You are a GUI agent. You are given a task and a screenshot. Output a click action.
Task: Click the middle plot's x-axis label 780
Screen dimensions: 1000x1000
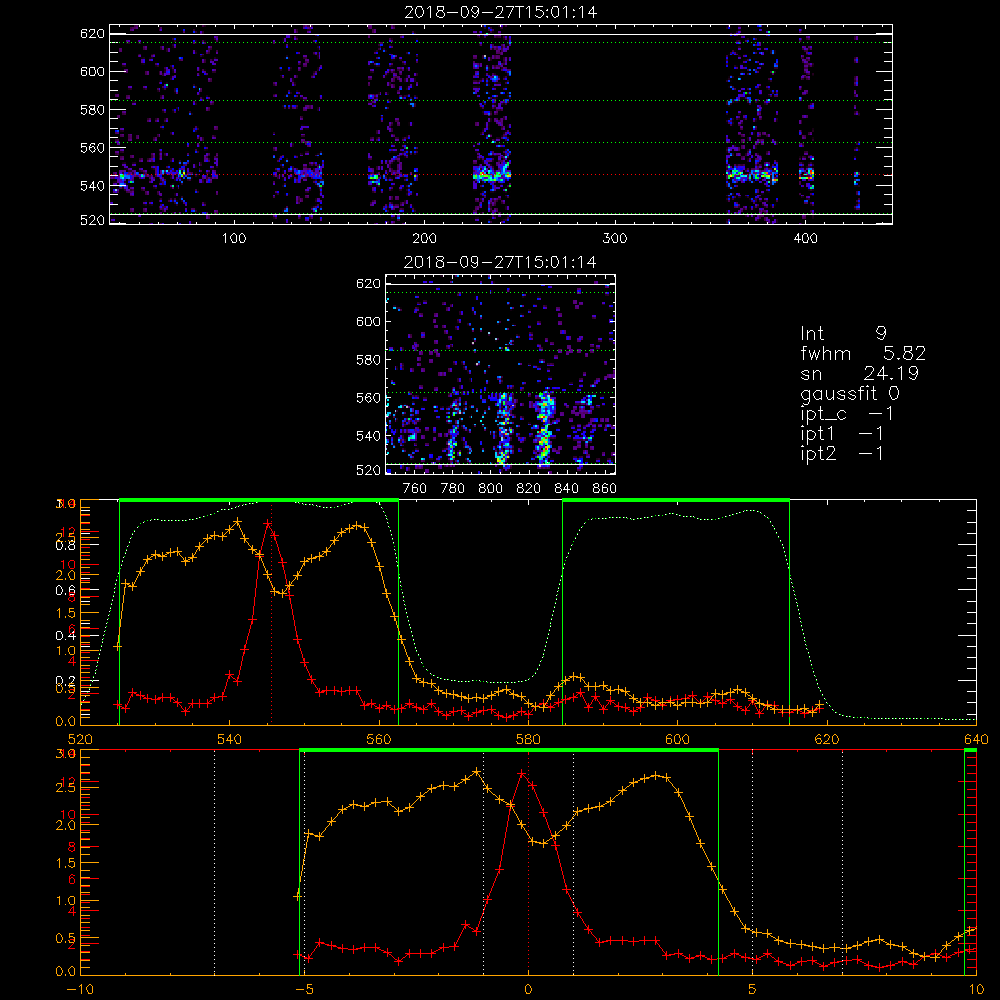453,489
